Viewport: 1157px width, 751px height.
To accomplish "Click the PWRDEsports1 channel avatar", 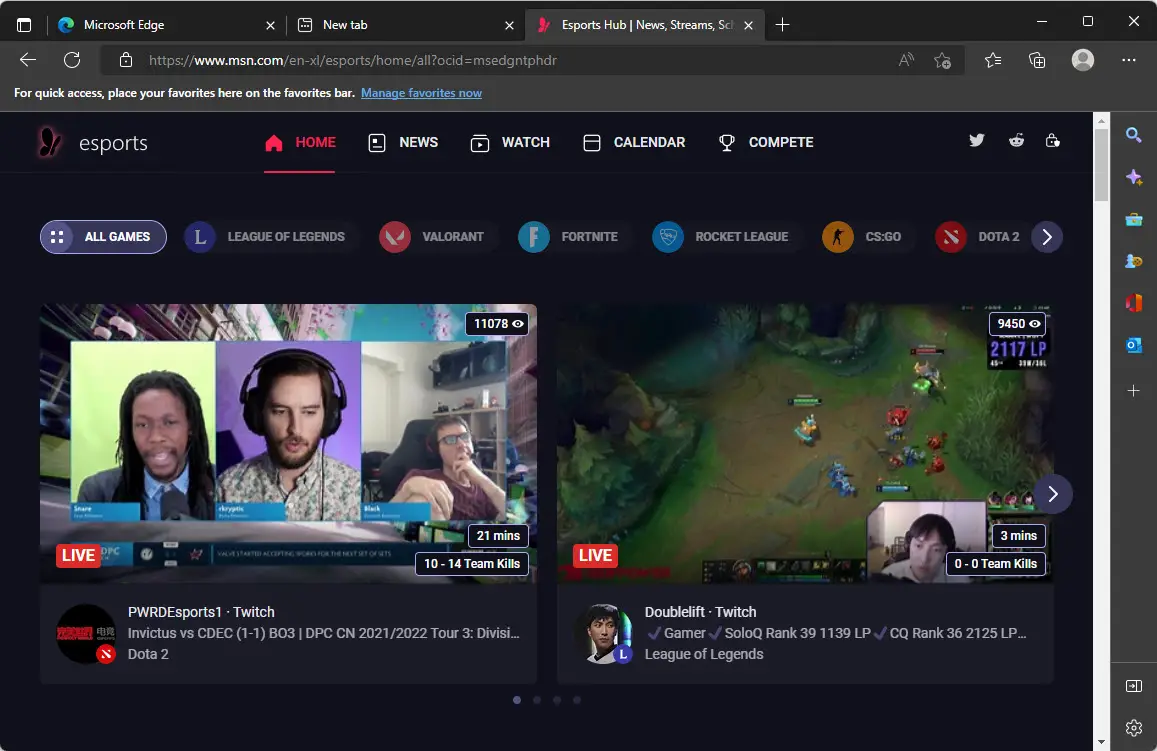I will click(86, 633).
